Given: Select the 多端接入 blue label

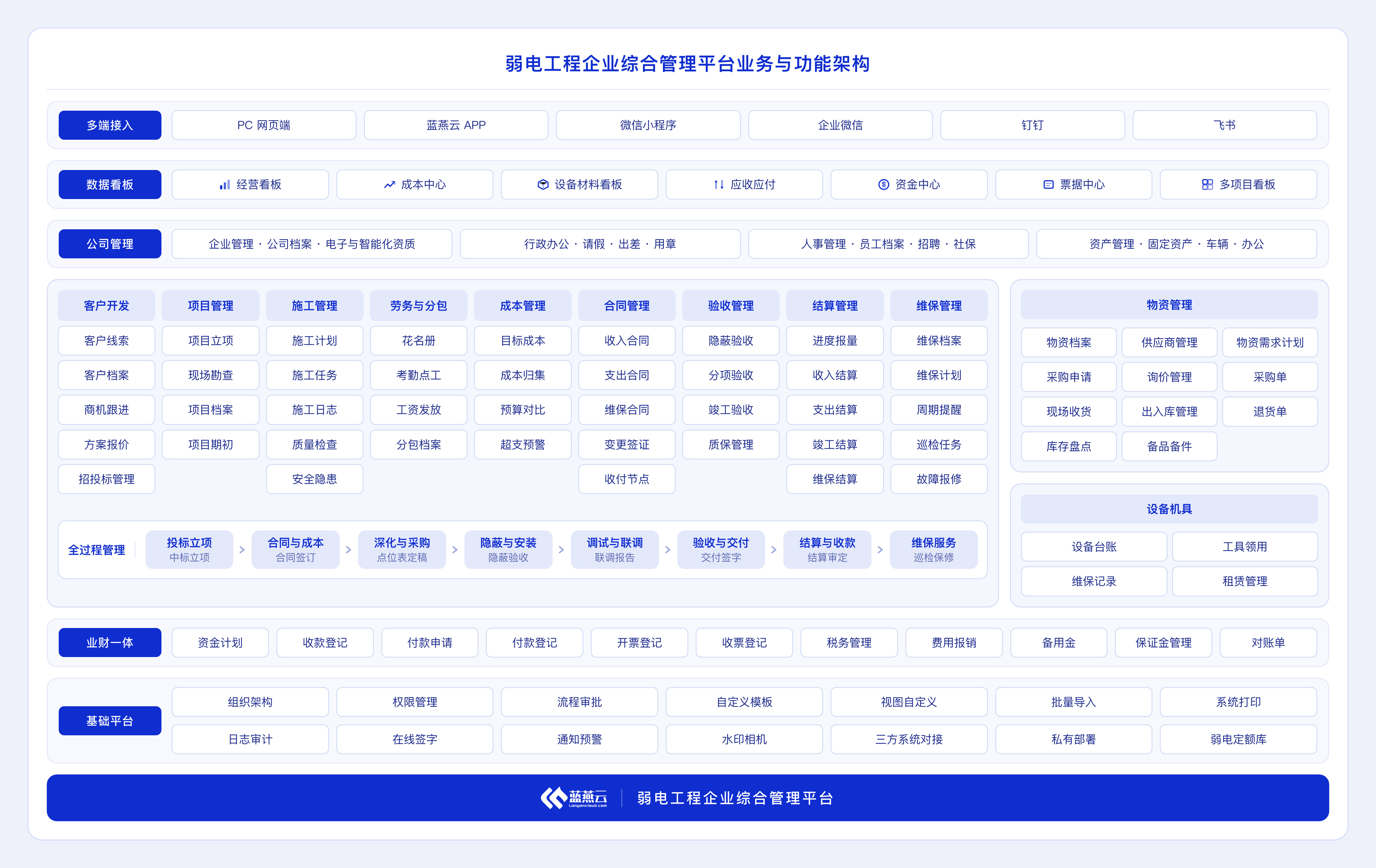Looking at the screenshot, I should tap(110, 125).
